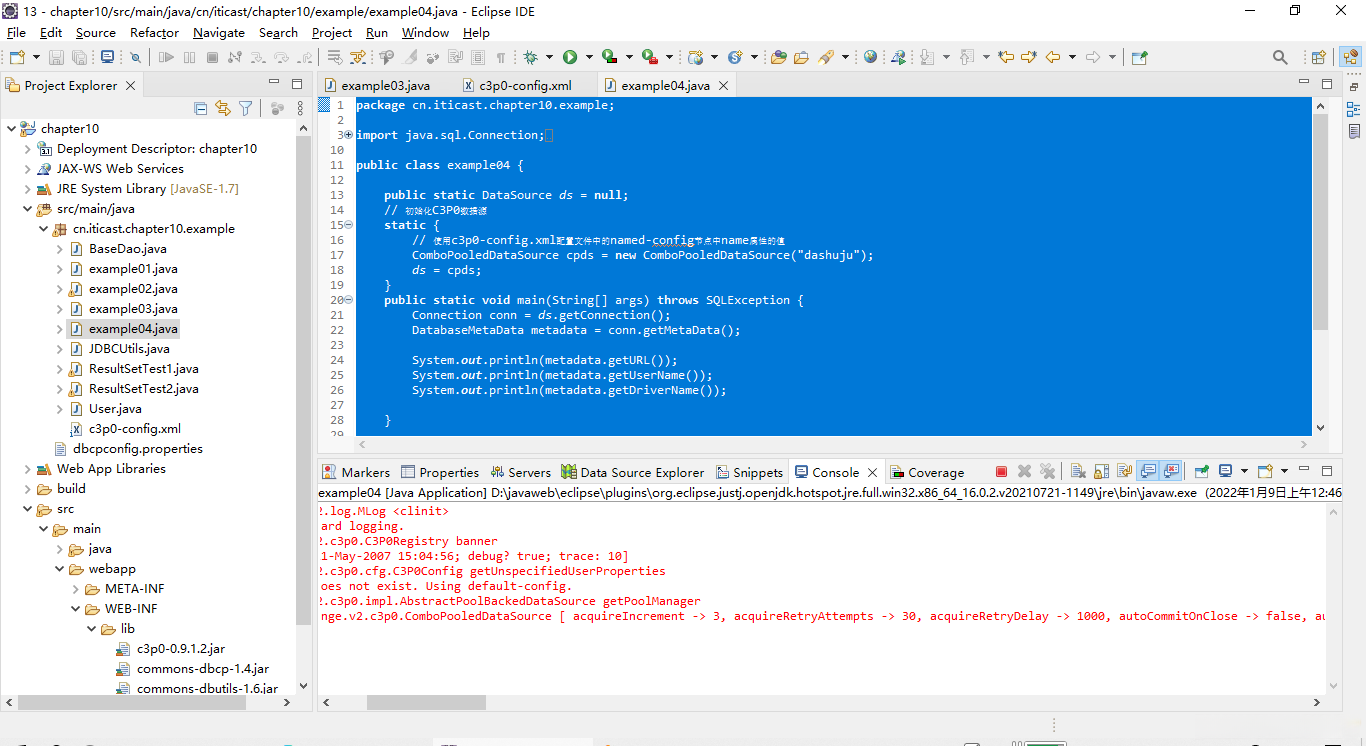This screenshot has width=1366, height=746.
Task: Collapse all in Project Explorer toolbar
Action: coord(200,109)
